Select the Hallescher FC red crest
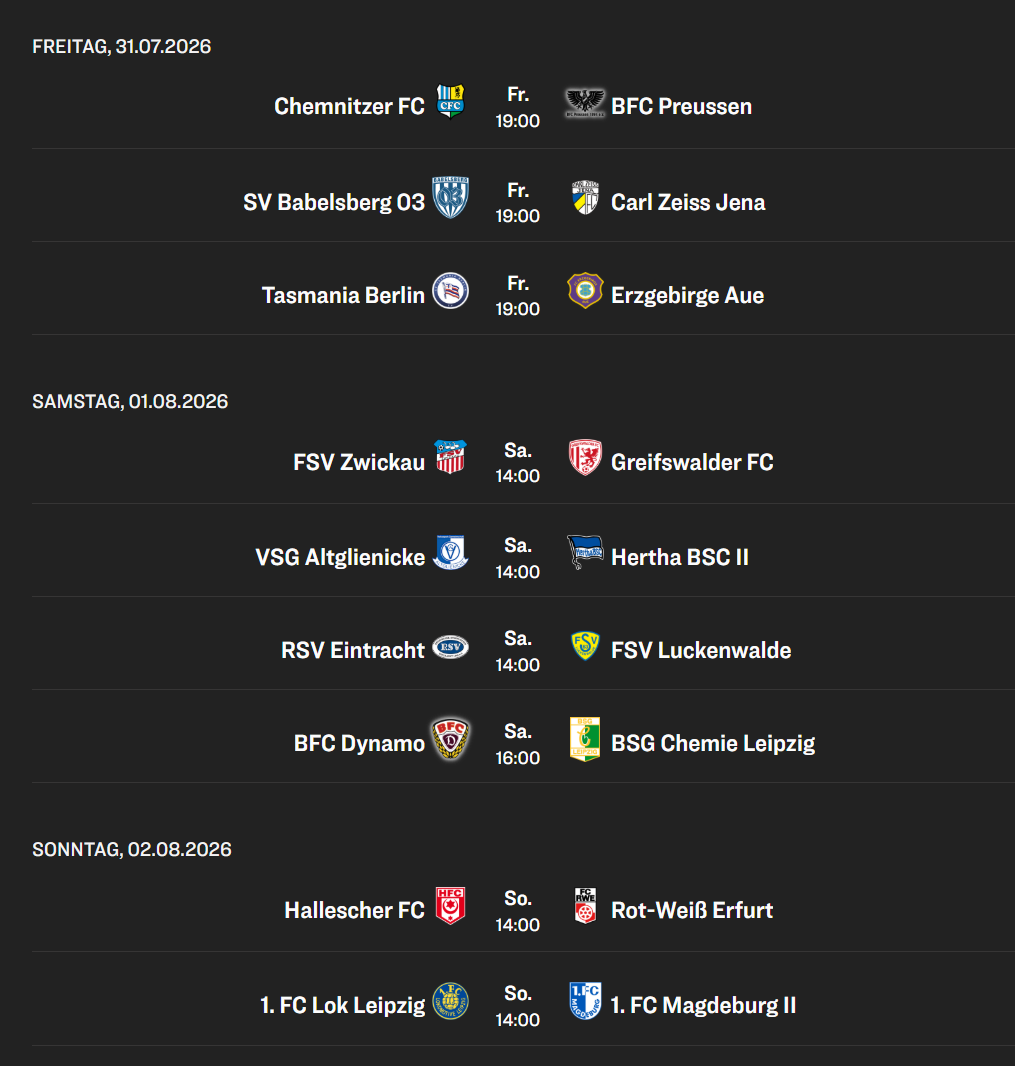Image resolution: width=1015 pixels, height=1066 pixels. (x=450, y=906)
